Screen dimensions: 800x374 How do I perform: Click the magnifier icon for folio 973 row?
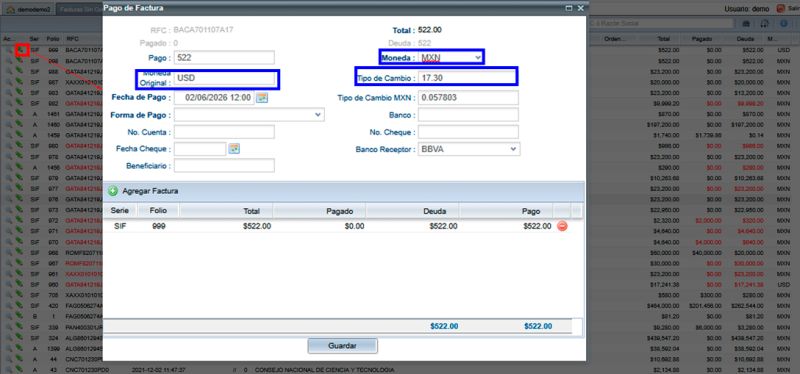(9, 209)
